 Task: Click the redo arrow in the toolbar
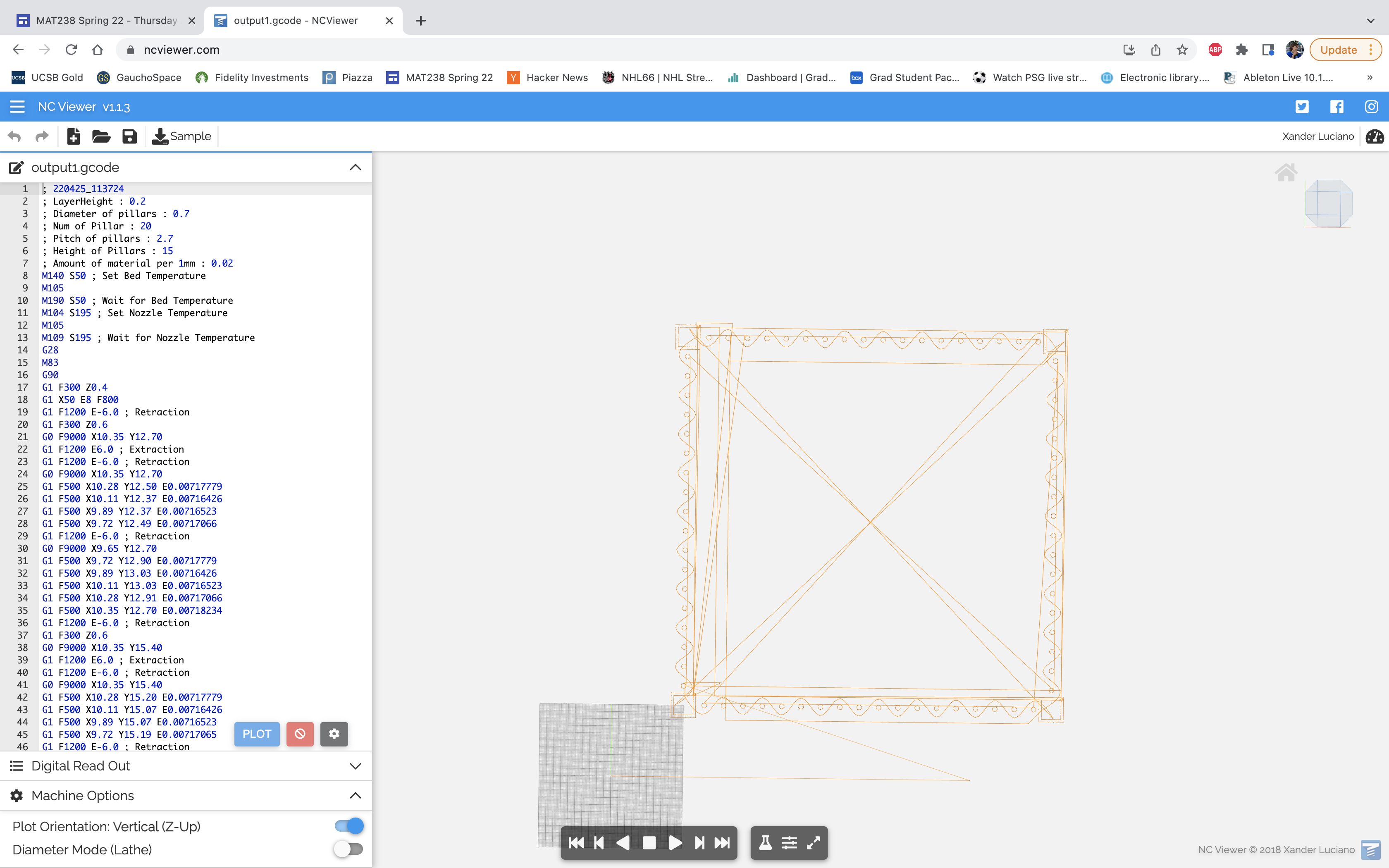click(42, 136)
